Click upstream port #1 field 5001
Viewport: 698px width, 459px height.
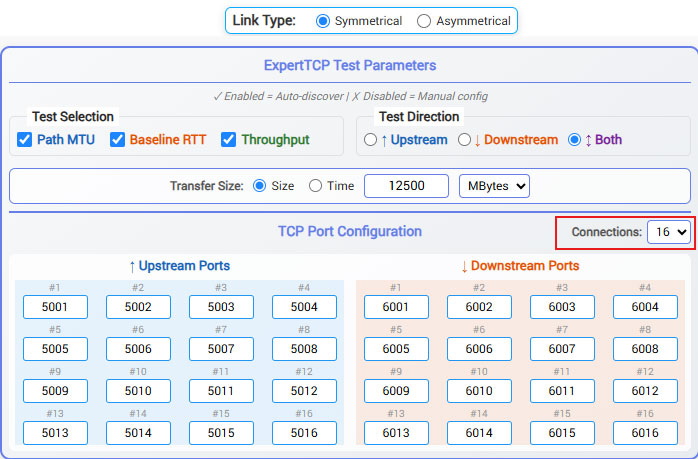(x=55, y=307)
